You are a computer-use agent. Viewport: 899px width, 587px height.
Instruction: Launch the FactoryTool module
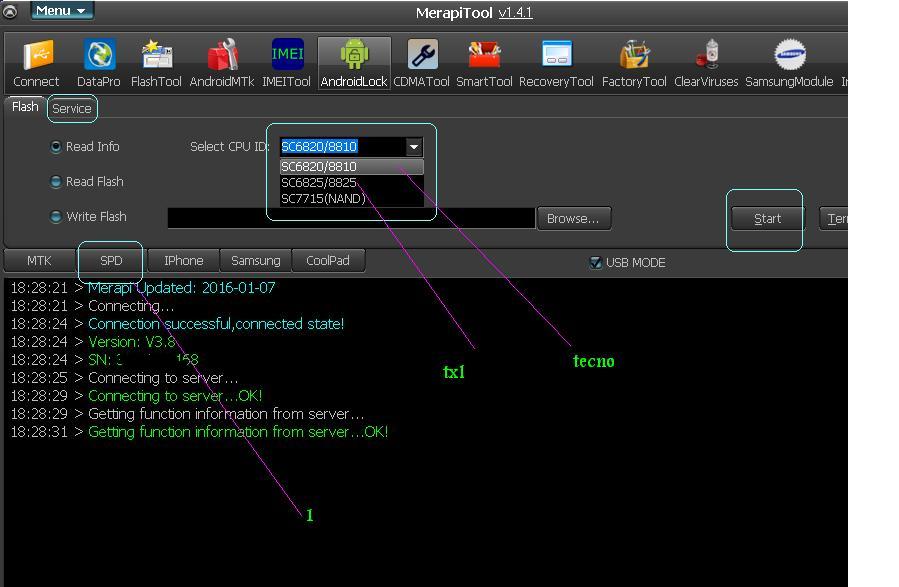point(634,64)
